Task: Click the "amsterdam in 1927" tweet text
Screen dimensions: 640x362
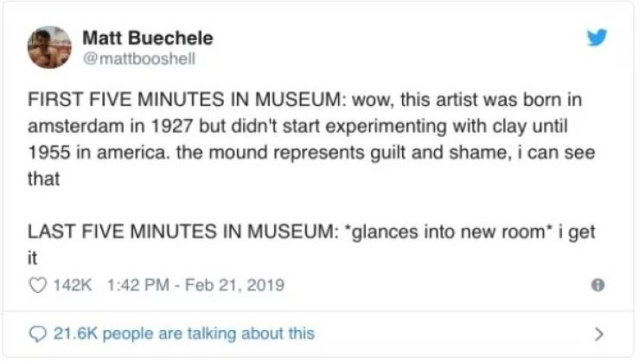Action: point(110,126)
